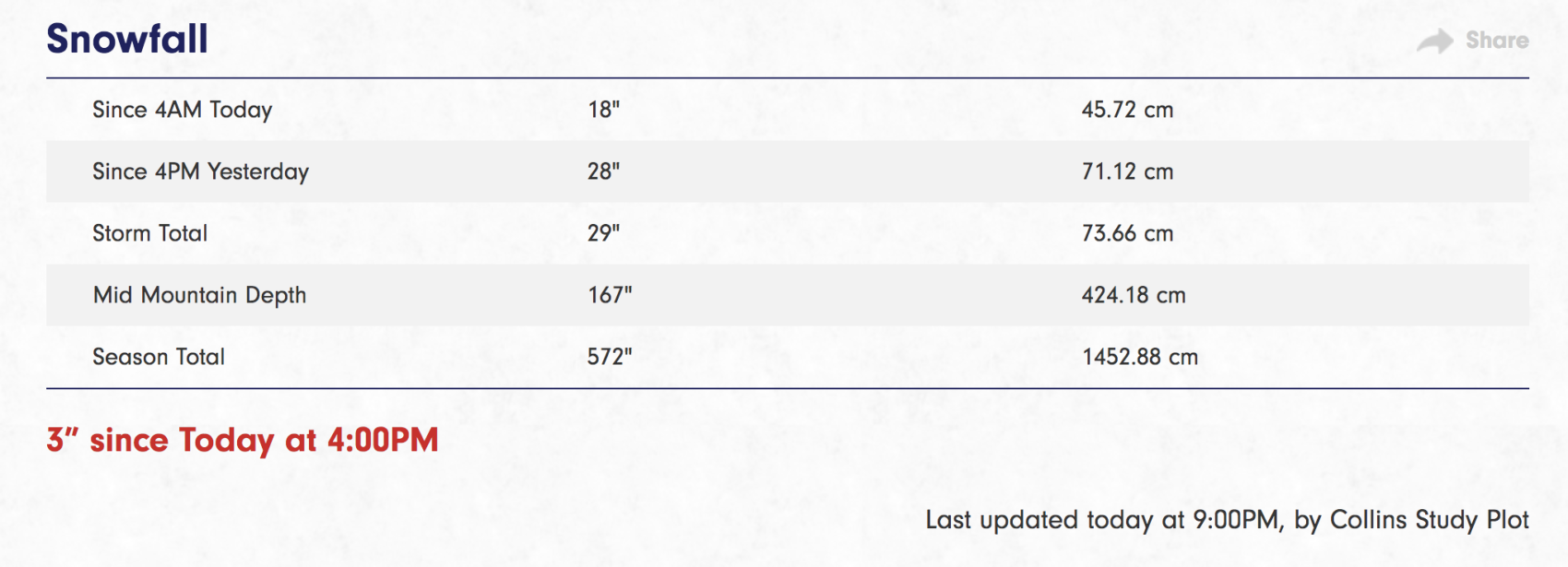Click the Since 4AM Today row label
This screenshot has height=567, width=1568.
coord(183,110)
